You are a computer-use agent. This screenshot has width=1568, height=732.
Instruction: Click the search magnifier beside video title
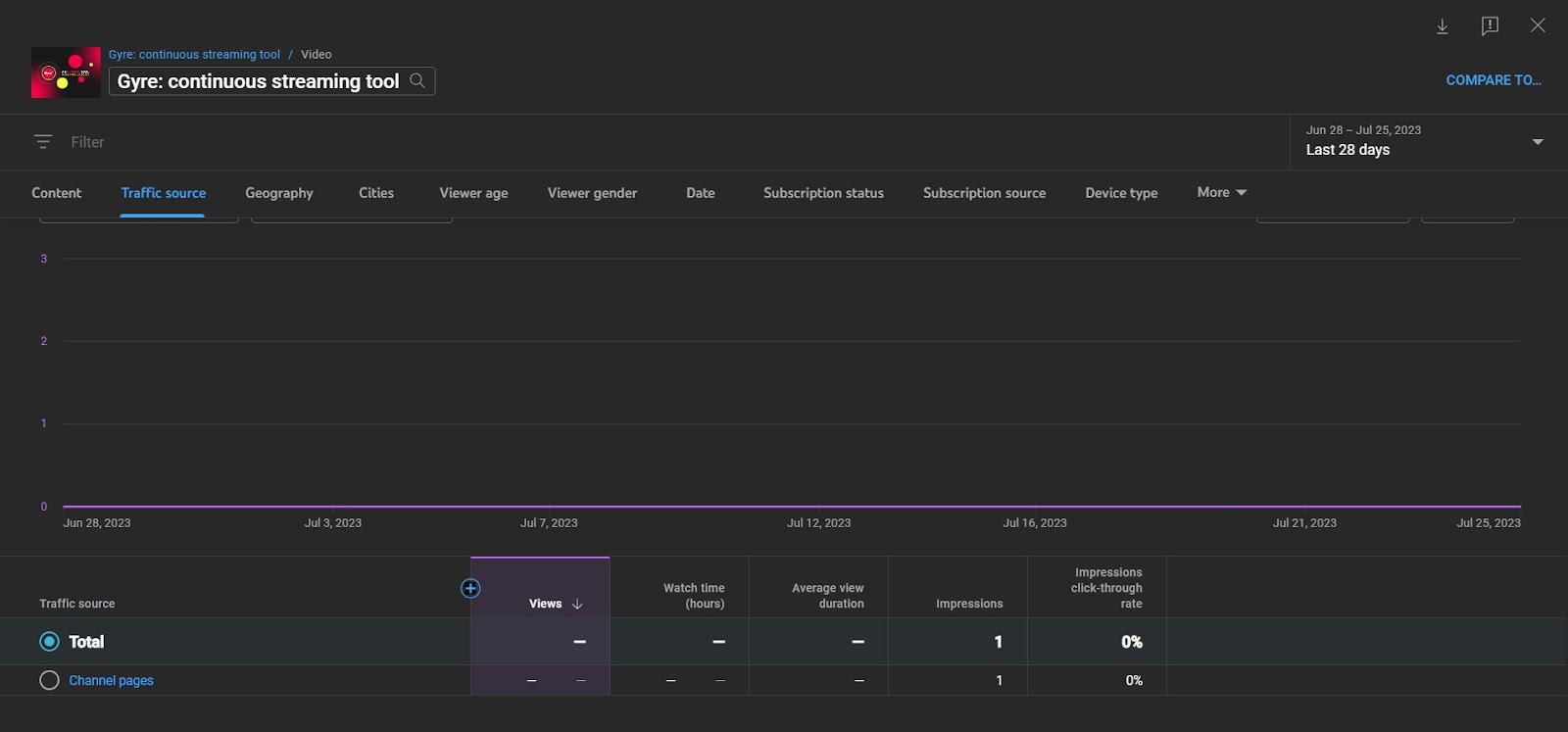pos(417,80)
